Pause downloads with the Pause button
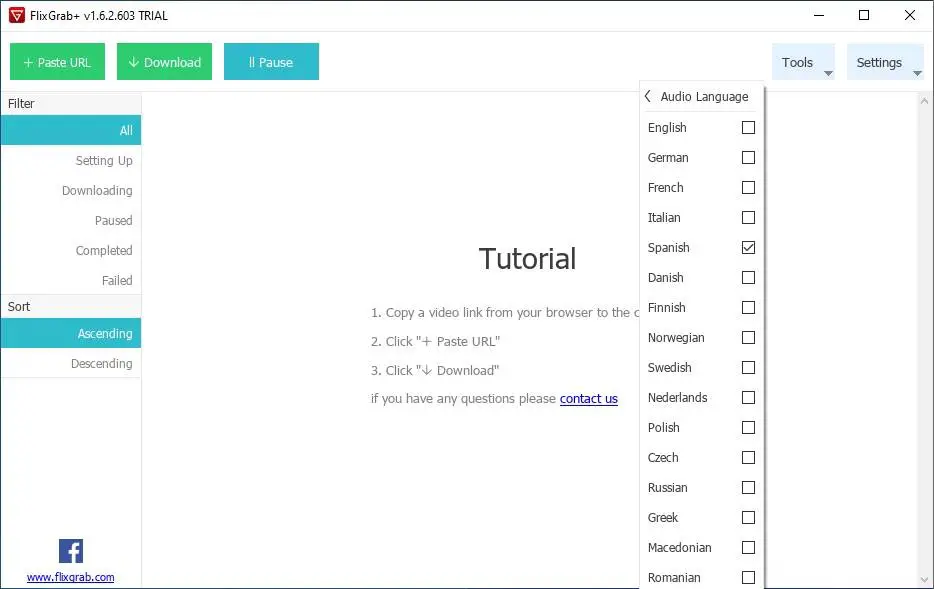934x589 pixels. pyautogui.click(x=272, y=61)
